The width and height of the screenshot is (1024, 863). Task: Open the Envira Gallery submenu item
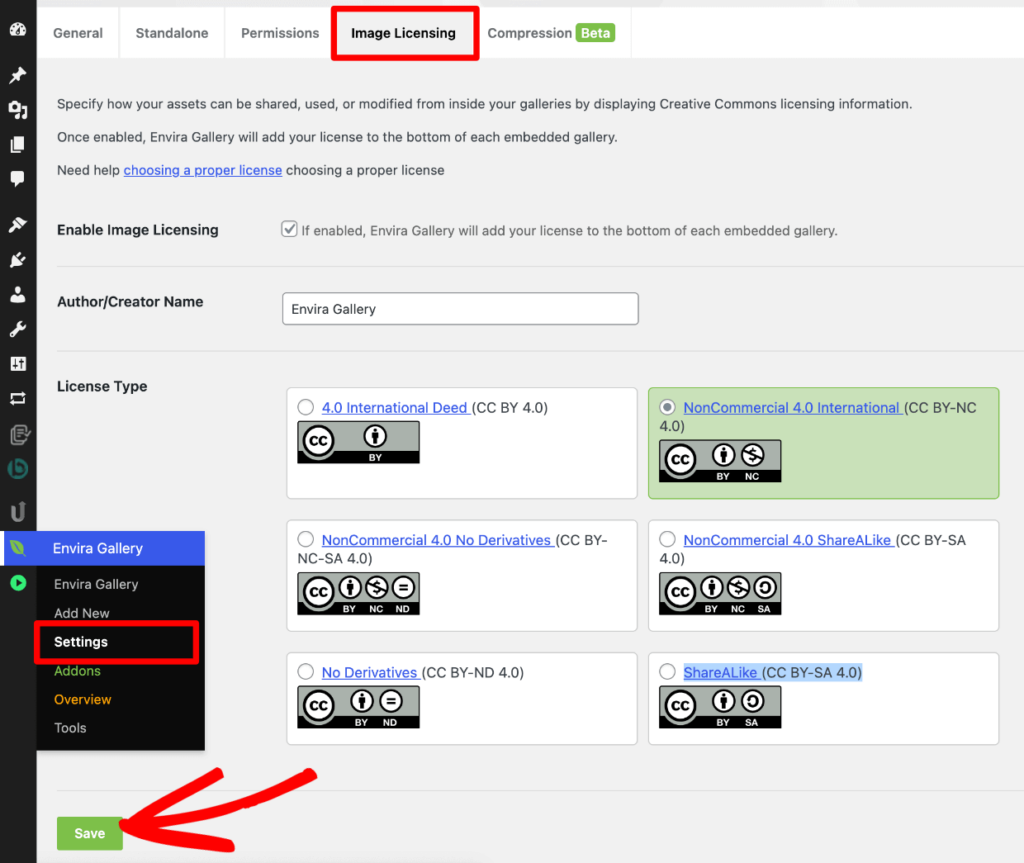(x=96, y=584)
